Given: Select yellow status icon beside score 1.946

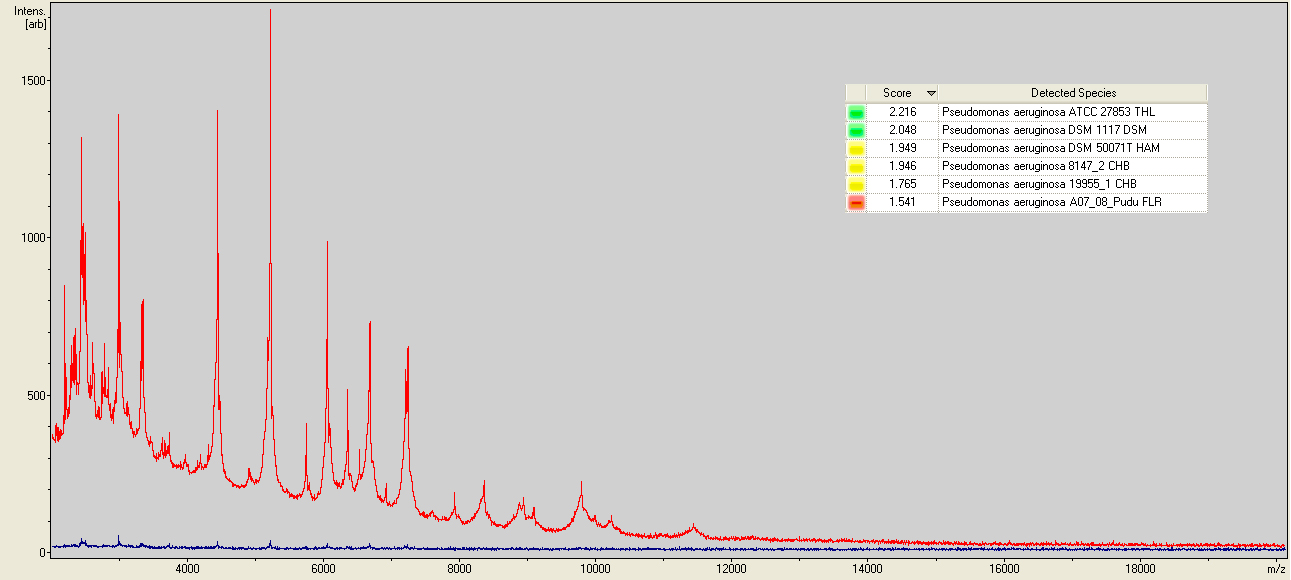Looking at the screenshot, I should [856, 167].
